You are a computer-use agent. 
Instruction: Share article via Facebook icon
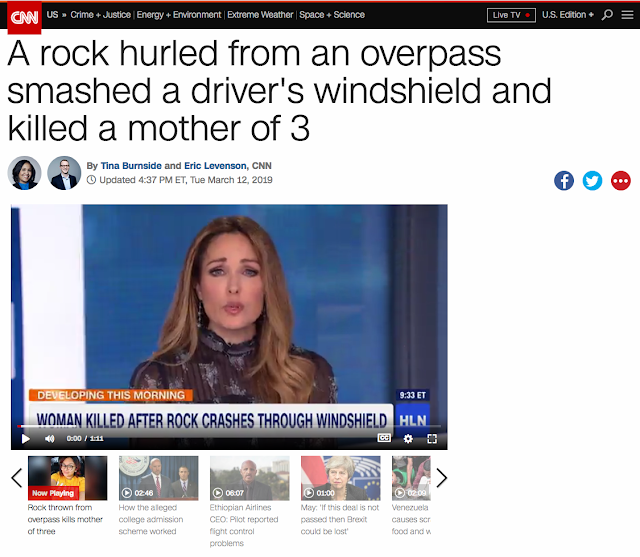[564, 181]
